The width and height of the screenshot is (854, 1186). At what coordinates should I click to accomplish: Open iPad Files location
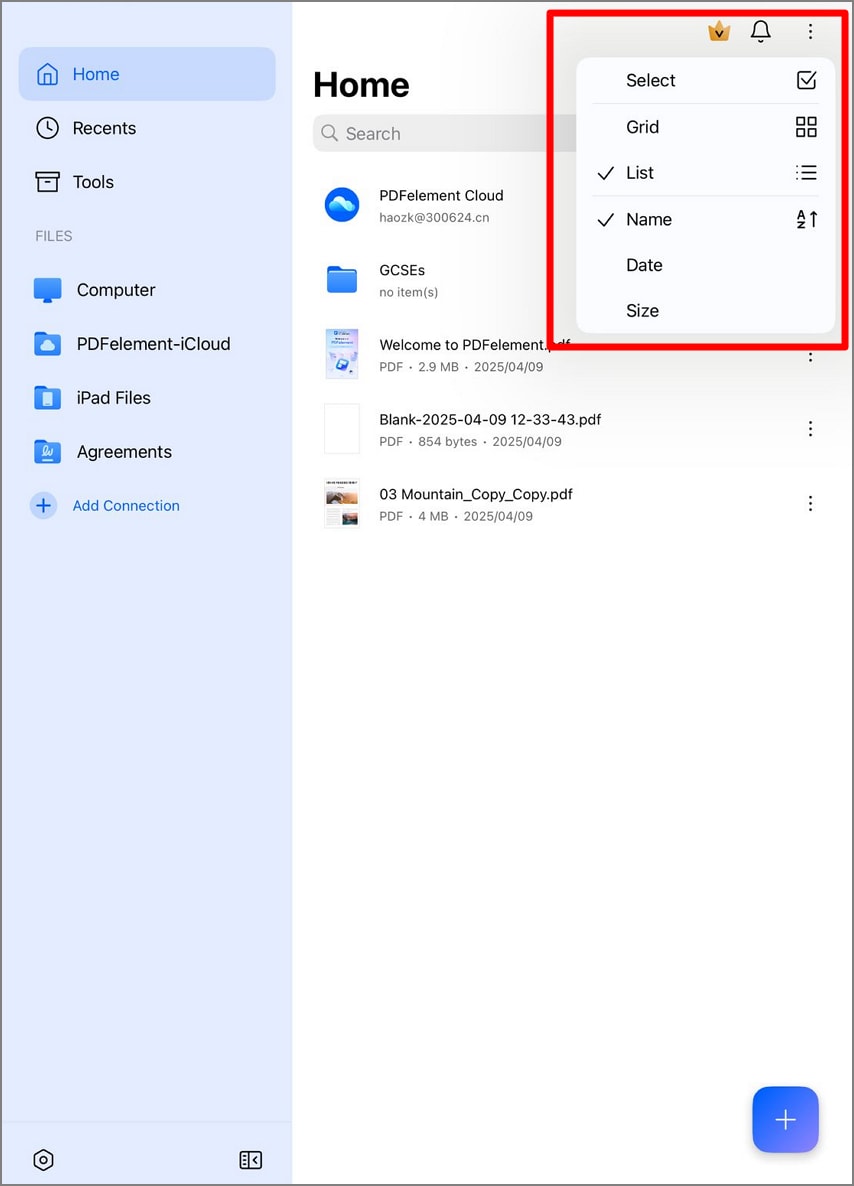click(x=147, y=397)
